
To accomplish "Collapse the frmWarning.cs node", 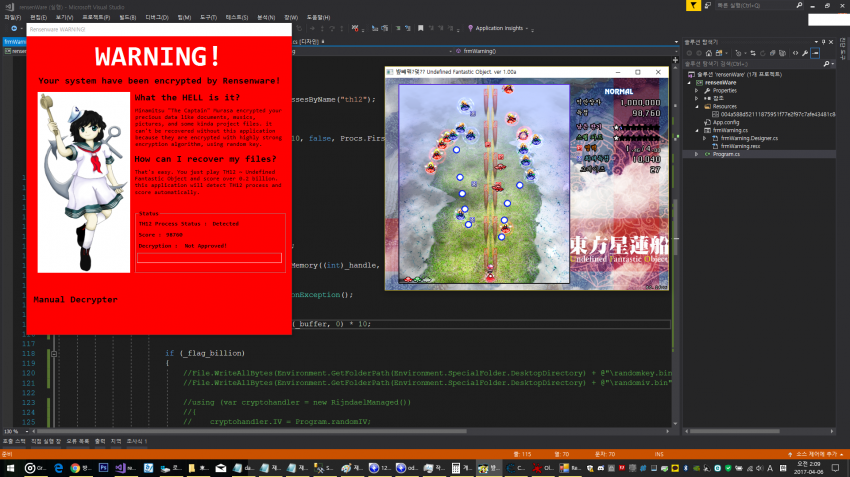I will [x=697, y=131].
